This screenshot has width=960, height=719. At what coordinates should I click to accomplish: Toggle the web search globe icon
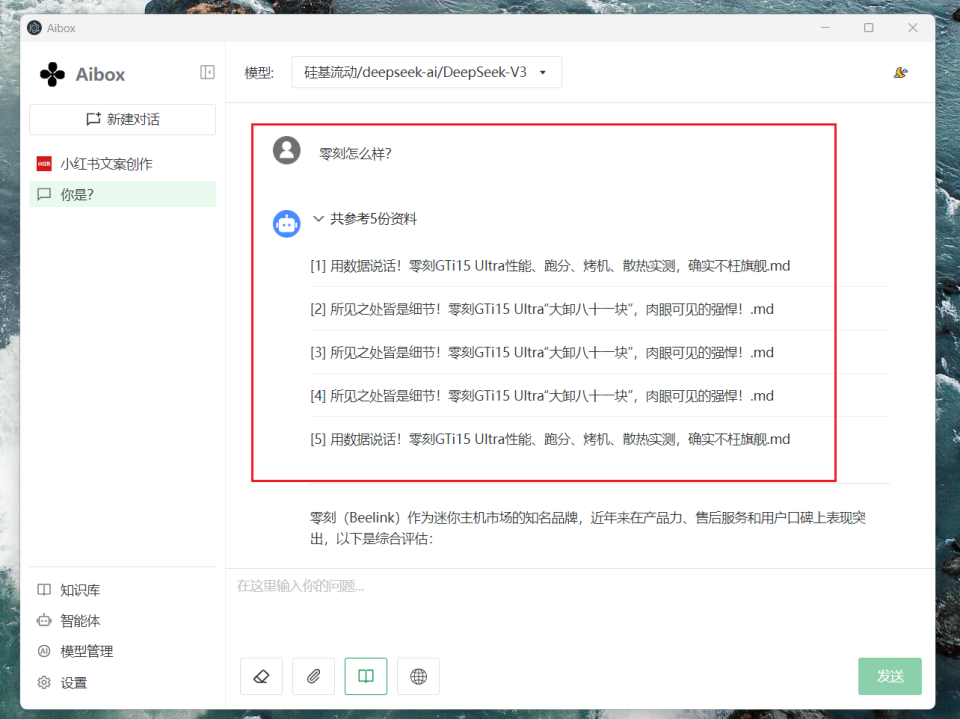pos(418,676)
